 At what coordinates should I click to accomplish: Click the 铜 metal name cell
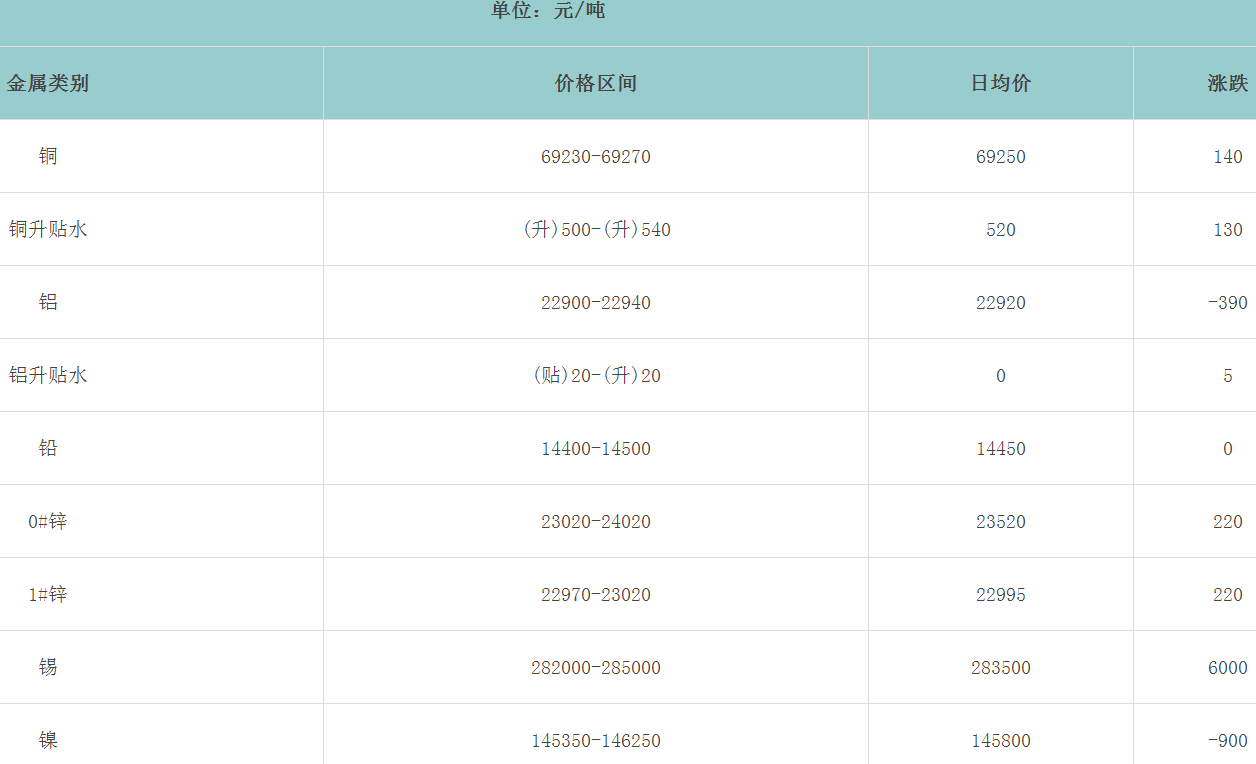click(x=48, y=156)
